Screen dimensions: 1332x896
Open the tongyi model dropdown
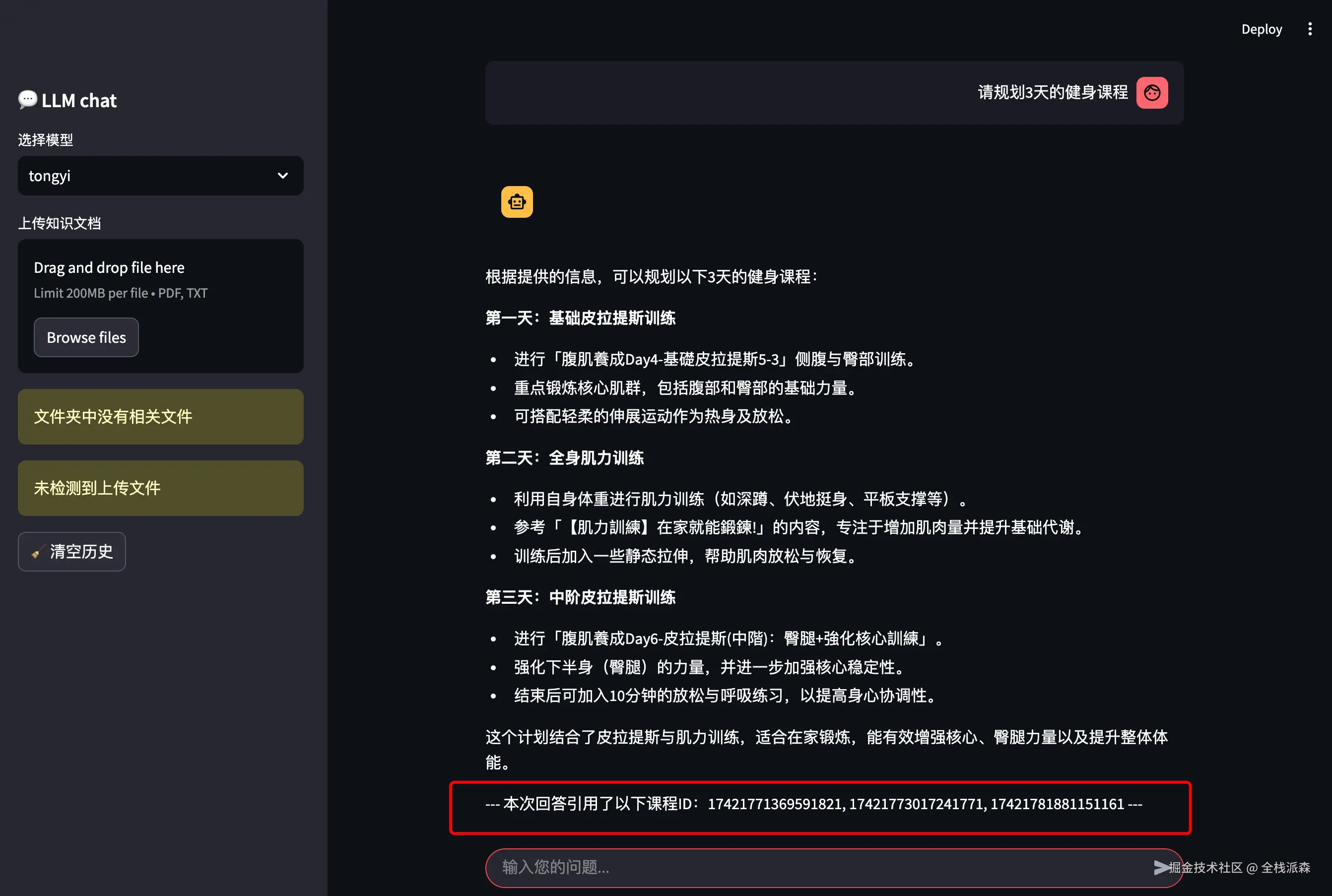pyautogui.click(x=161, y=176)
